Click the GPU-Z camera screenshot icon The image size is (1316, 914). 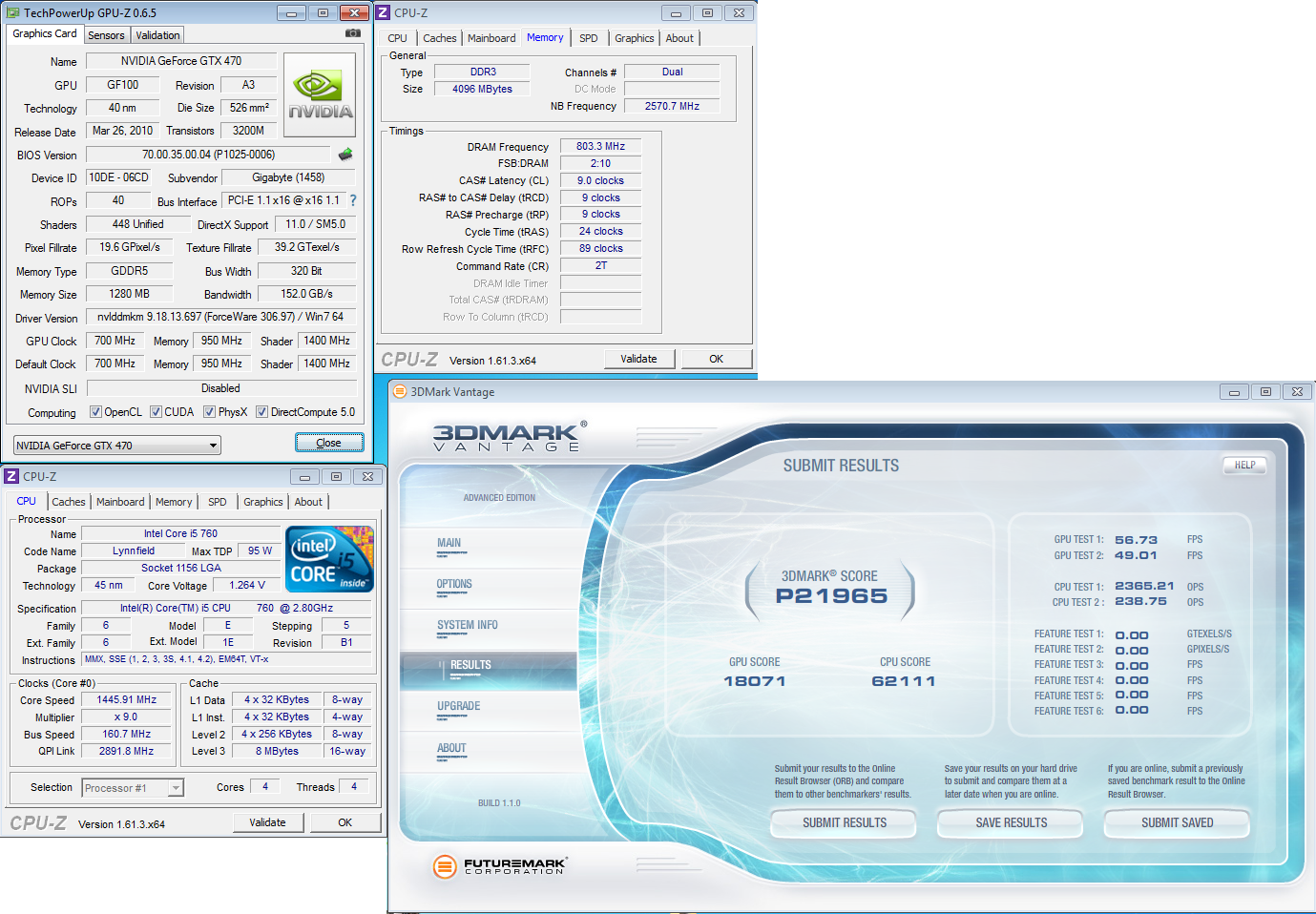353,33
